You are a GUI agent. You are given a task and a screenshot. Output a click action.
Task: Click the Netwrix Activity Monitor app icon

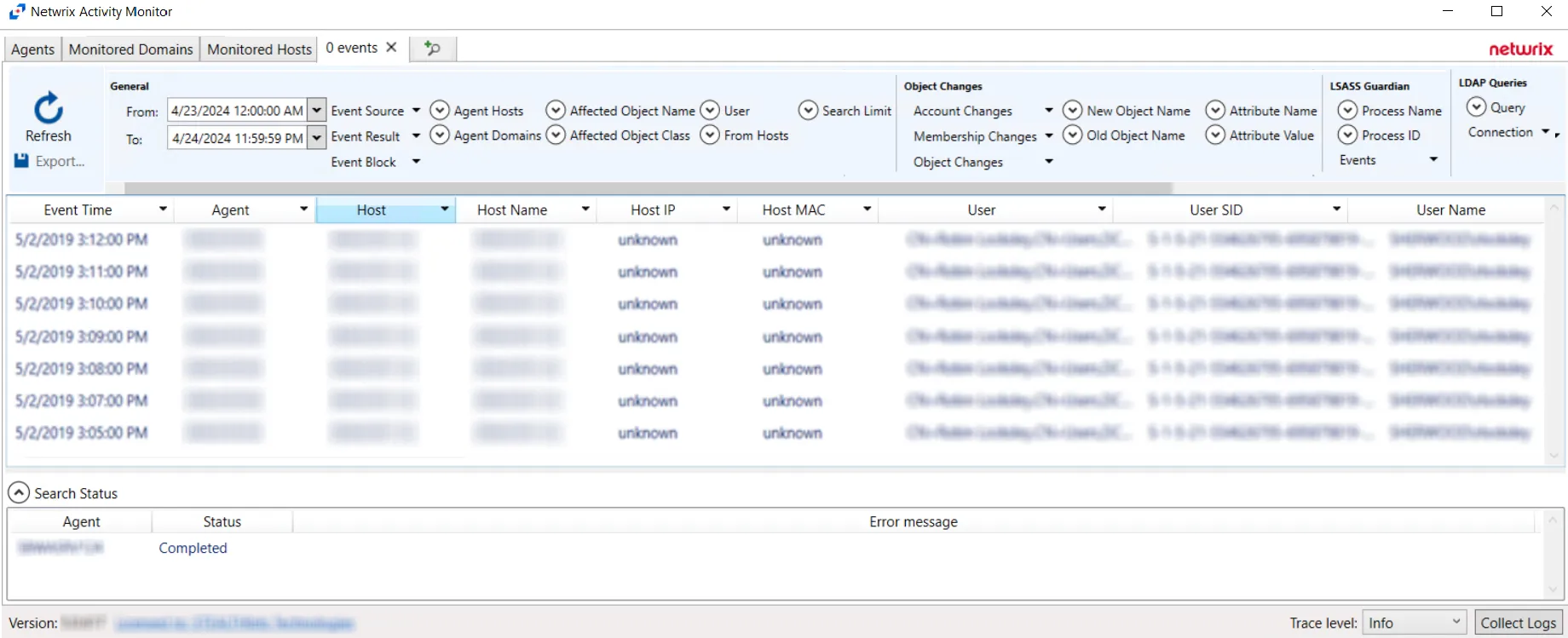17,12
